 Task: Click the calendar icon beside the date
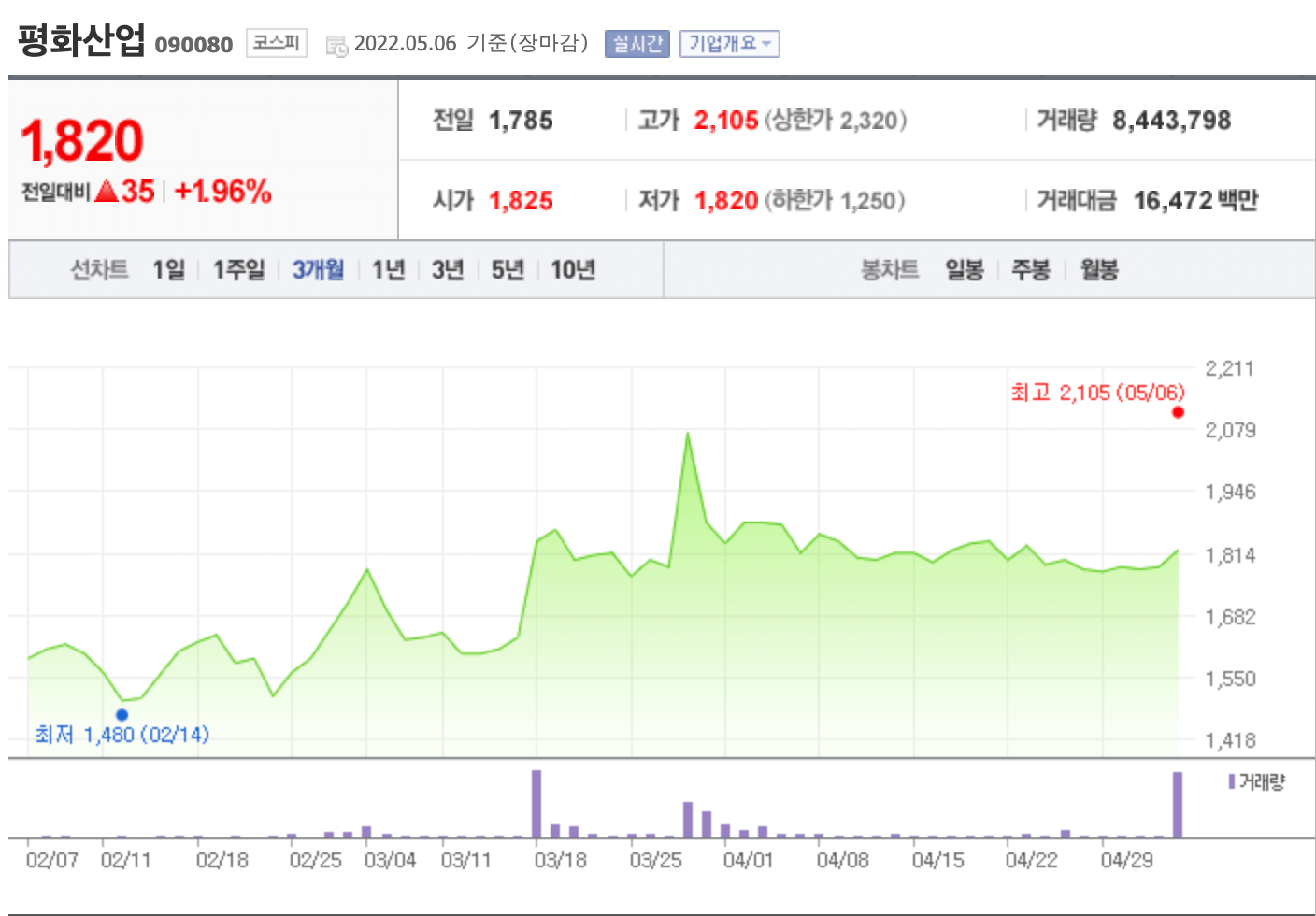[x=336, y=45]
